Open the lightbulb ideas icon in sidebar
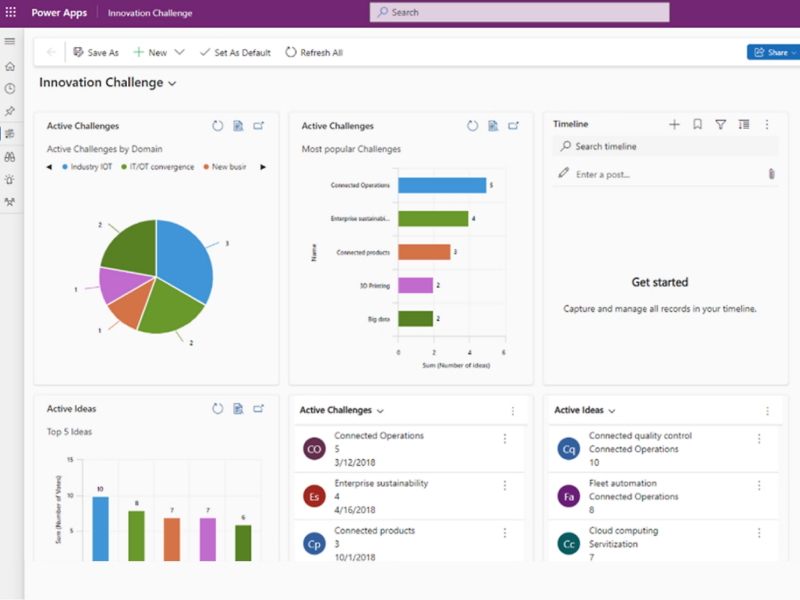Viewport: 800px width, 600px height. point(10,180)
